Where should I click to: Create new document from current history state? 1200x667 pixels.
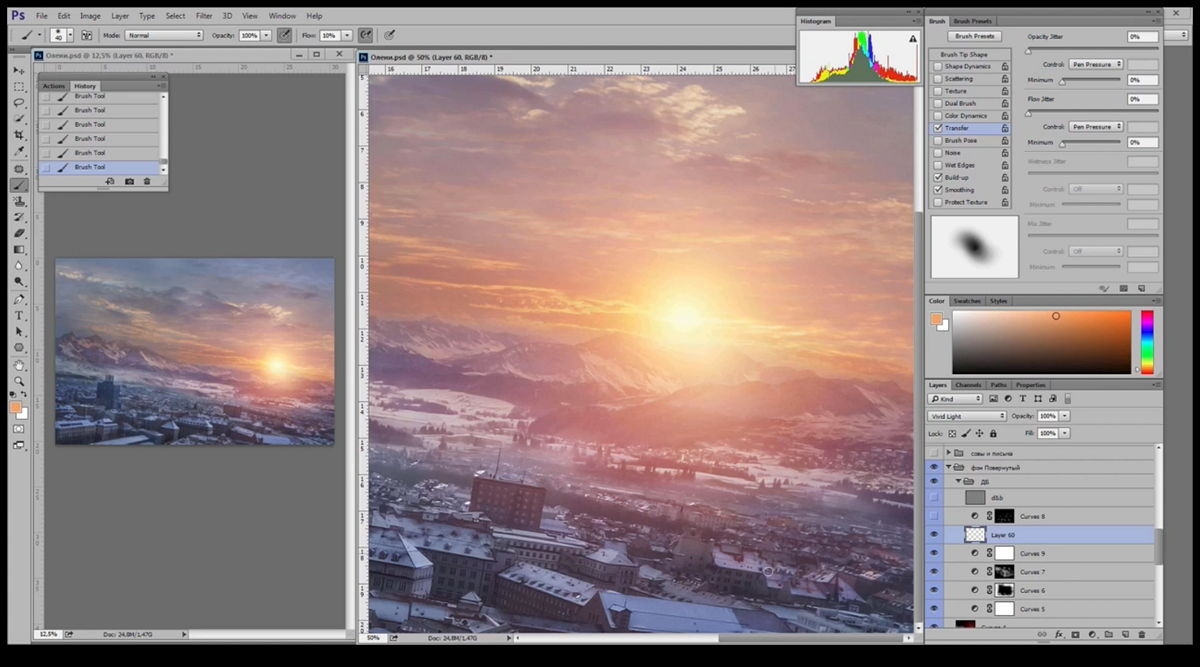pyautogui.click(x=111, y=181)
